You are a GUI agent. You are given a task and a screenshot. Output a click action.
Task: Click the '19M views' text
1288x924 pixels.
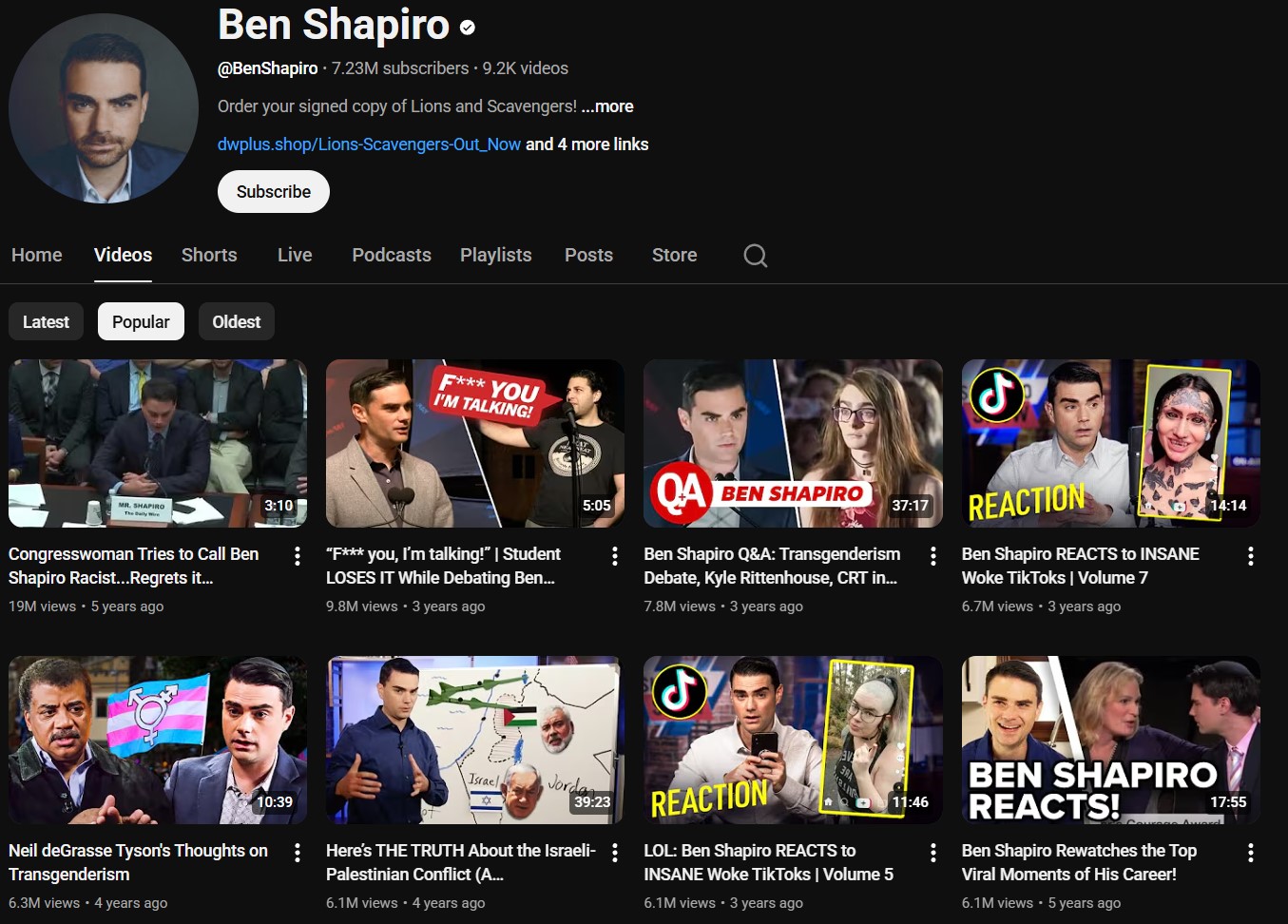43,606
